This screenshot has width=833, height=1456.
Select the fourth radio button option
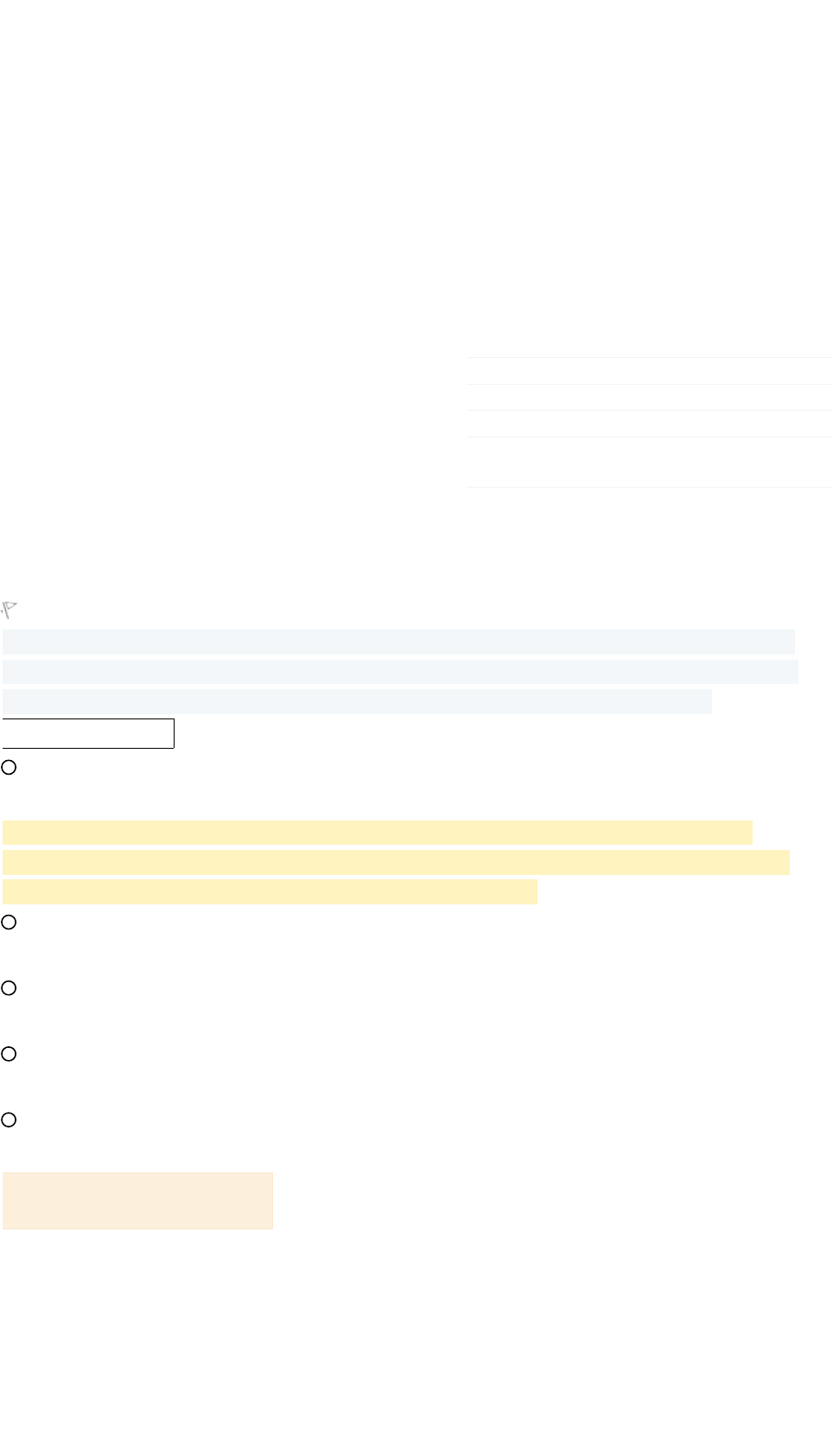(x=9, y=1054)
